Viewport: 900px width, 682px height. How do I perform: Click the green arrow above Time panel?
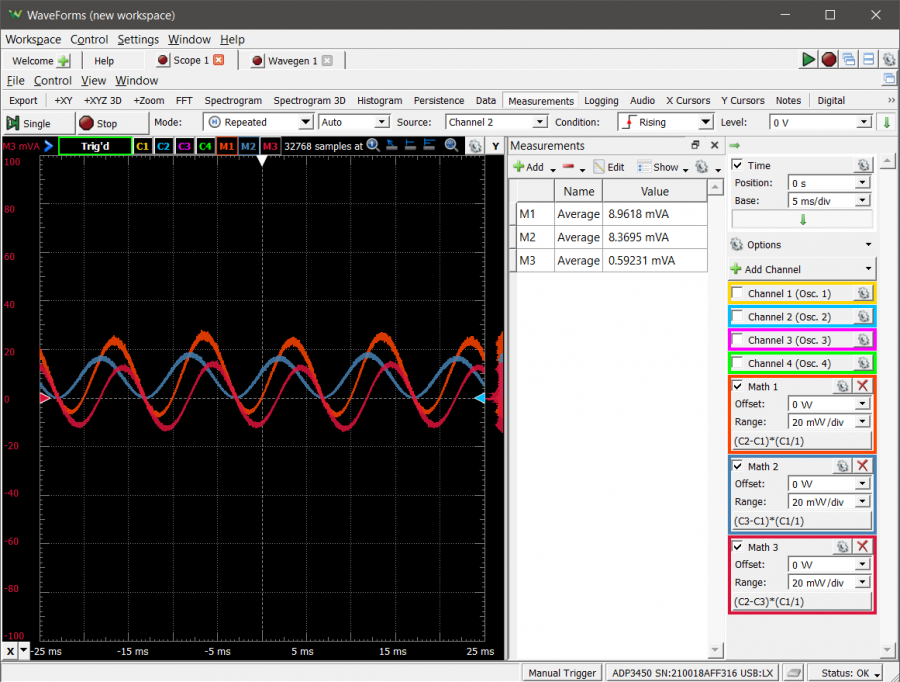[735, 146]
